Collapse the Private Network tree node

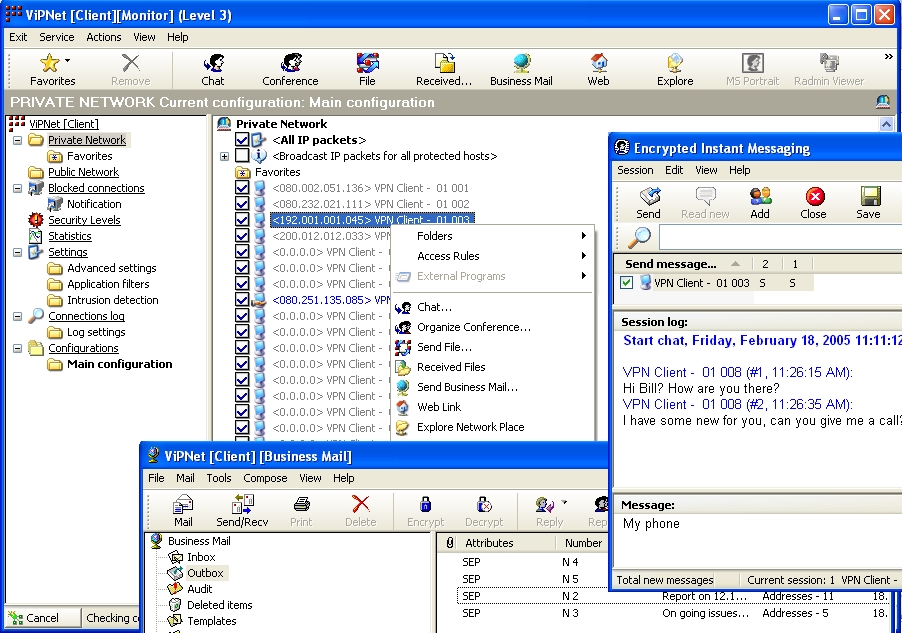click(x=17, y=140)
